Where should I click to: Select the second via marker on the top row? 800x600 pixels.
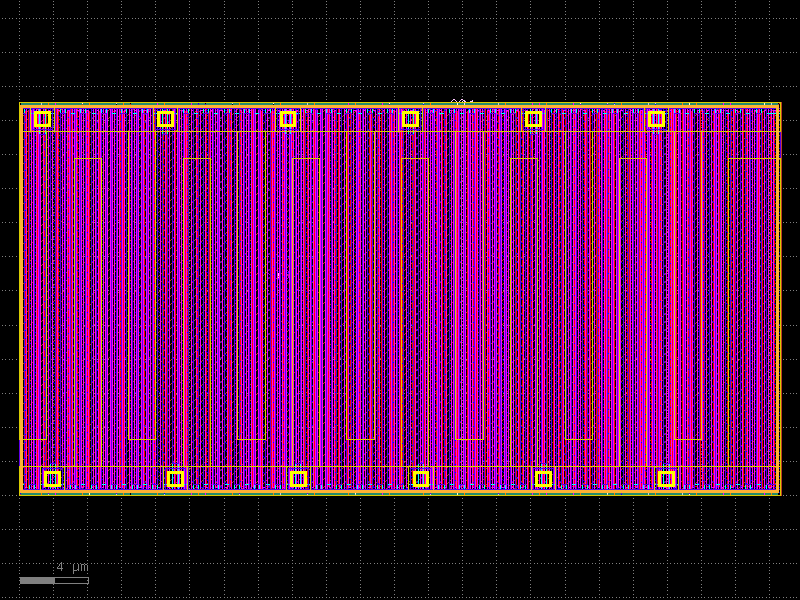click(x=165, y=119)
